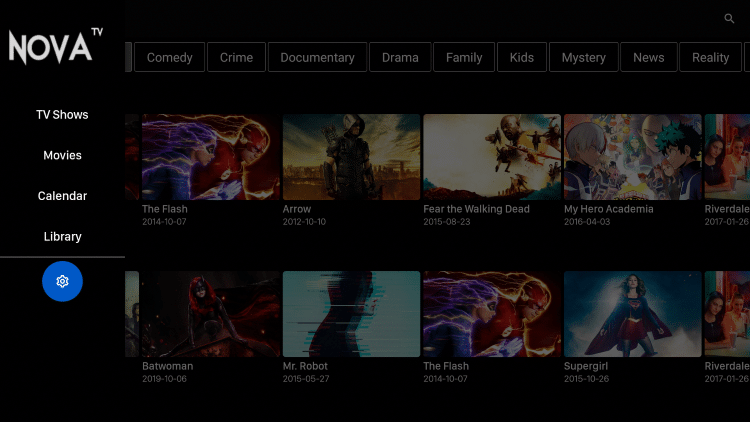Image resolution: width=750 pixels, height=422 pixels.
Task: Filter shows by Mystery
Action: click(584, 57)
